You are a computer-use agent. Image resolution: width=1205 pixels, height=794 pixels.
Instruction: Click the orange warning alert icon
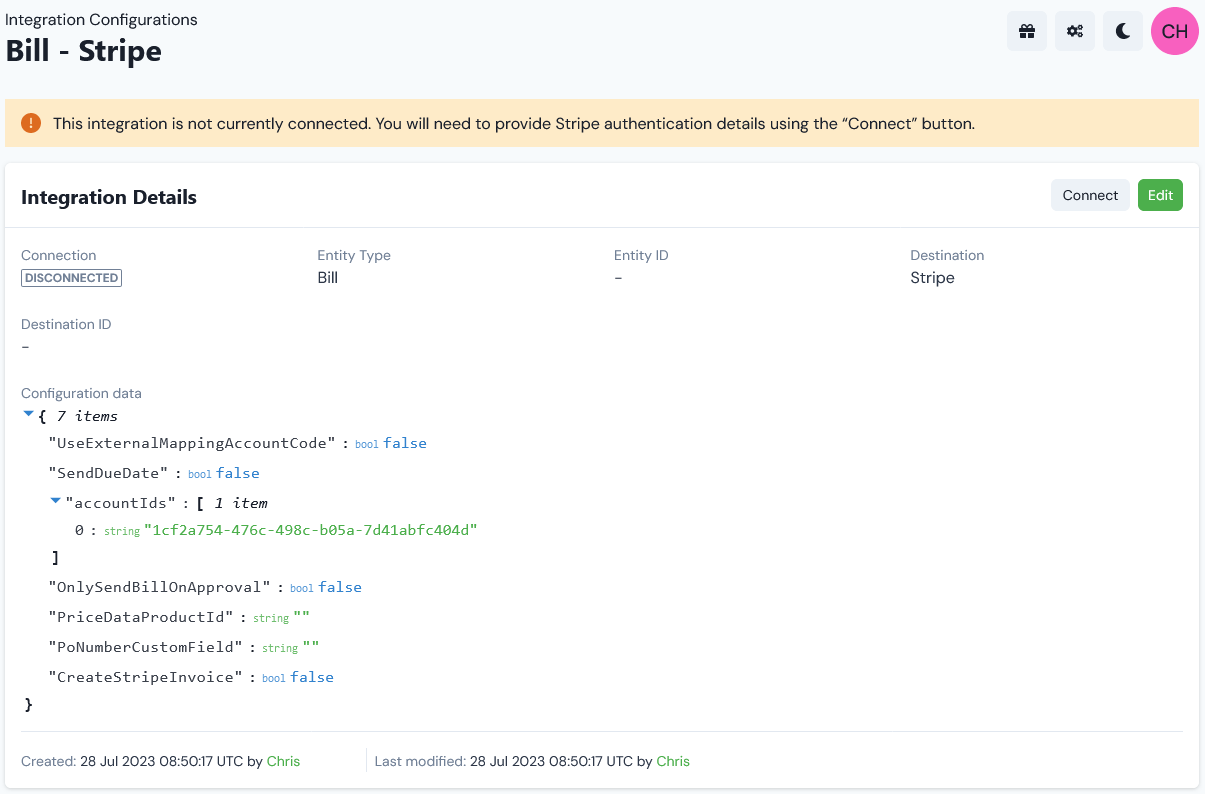tap(31, 123)
